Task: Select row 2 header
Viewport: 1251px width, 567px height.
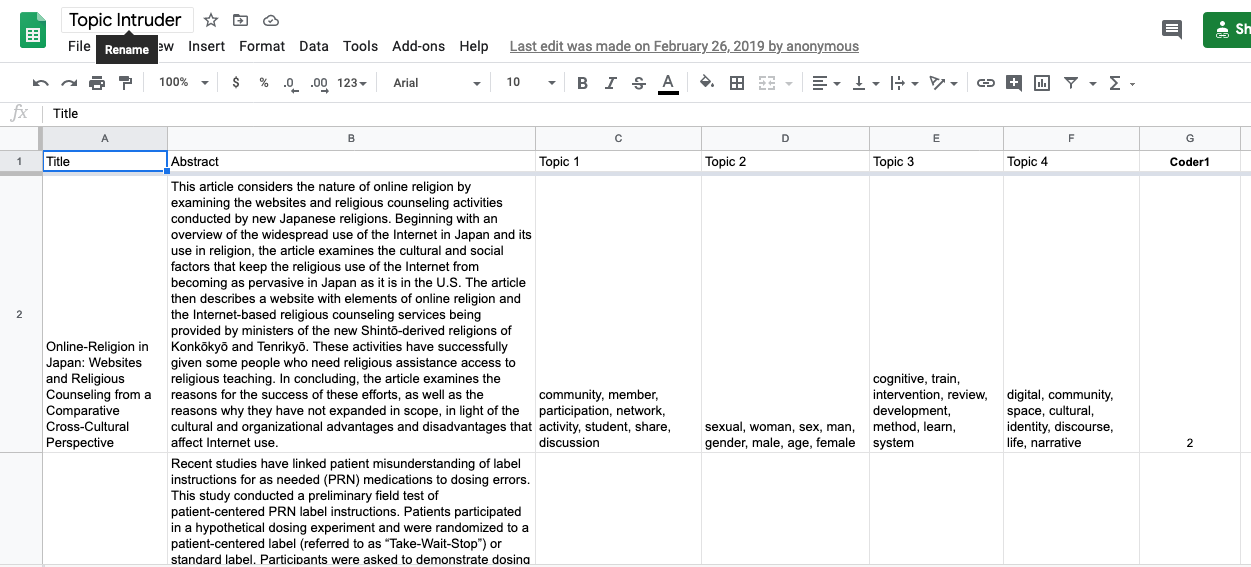Action: (x=20, y=314)
